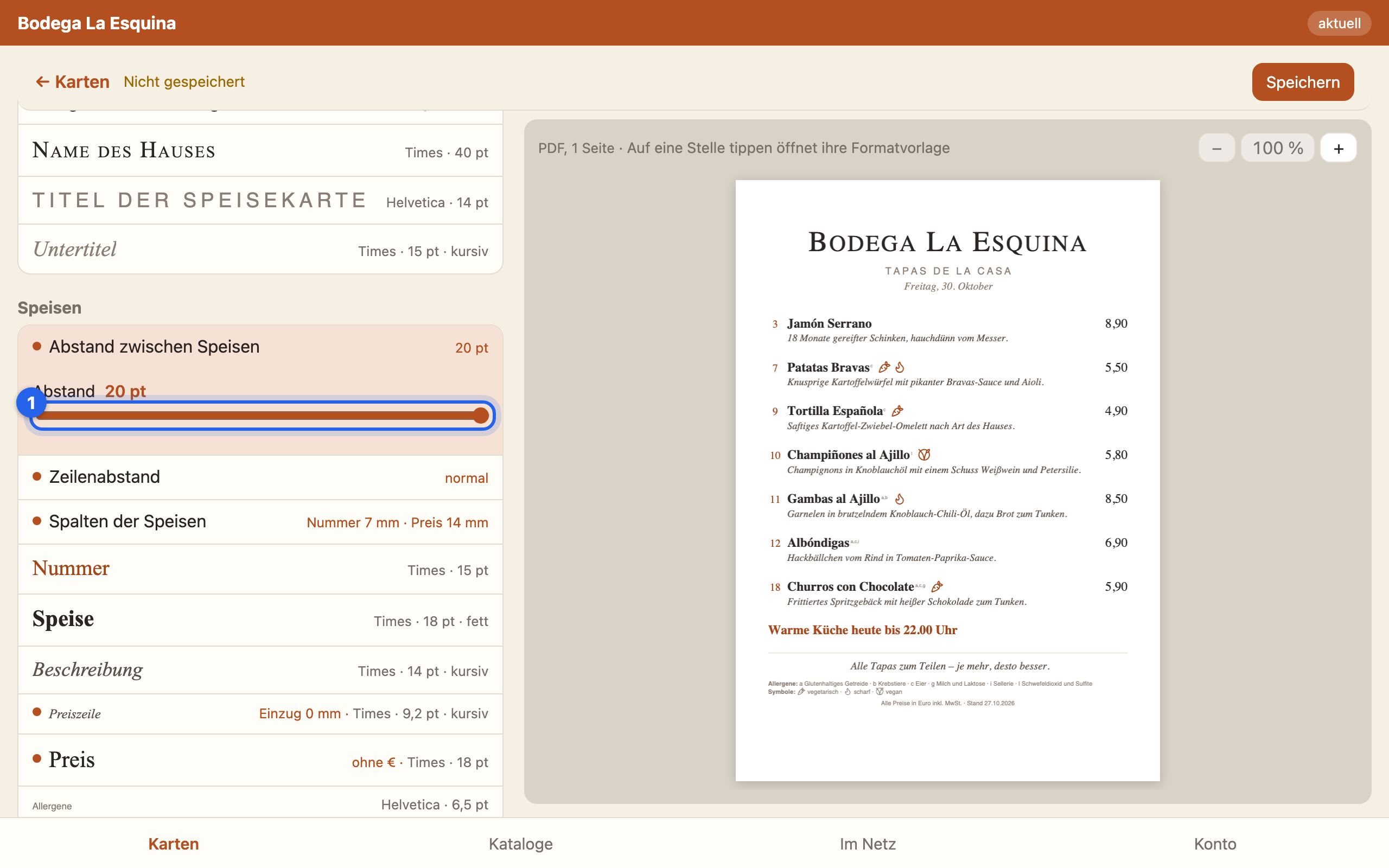Open the Konto tab
This screenshot has height=868, width=1389.
[1215, 843]
